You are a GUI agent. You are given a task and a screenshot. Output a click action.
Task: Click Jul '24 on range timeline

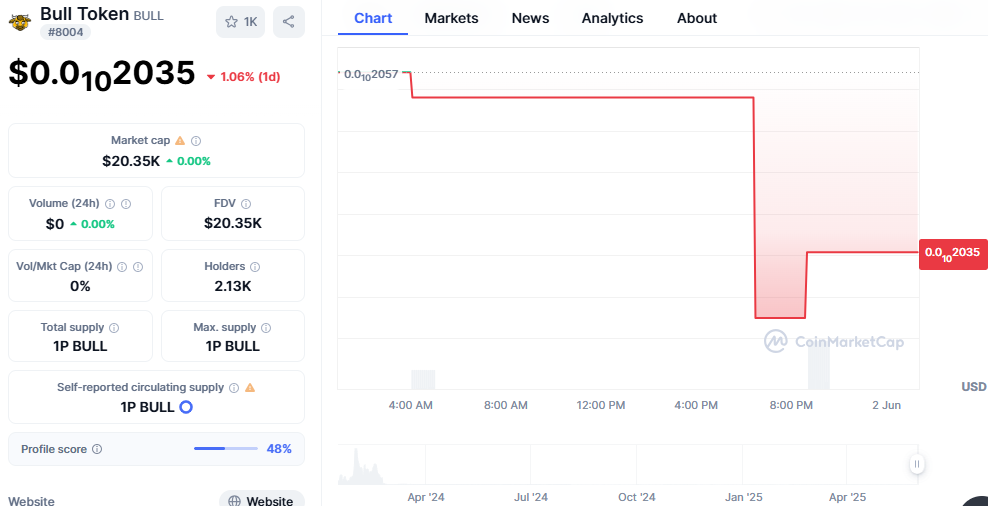531,497
